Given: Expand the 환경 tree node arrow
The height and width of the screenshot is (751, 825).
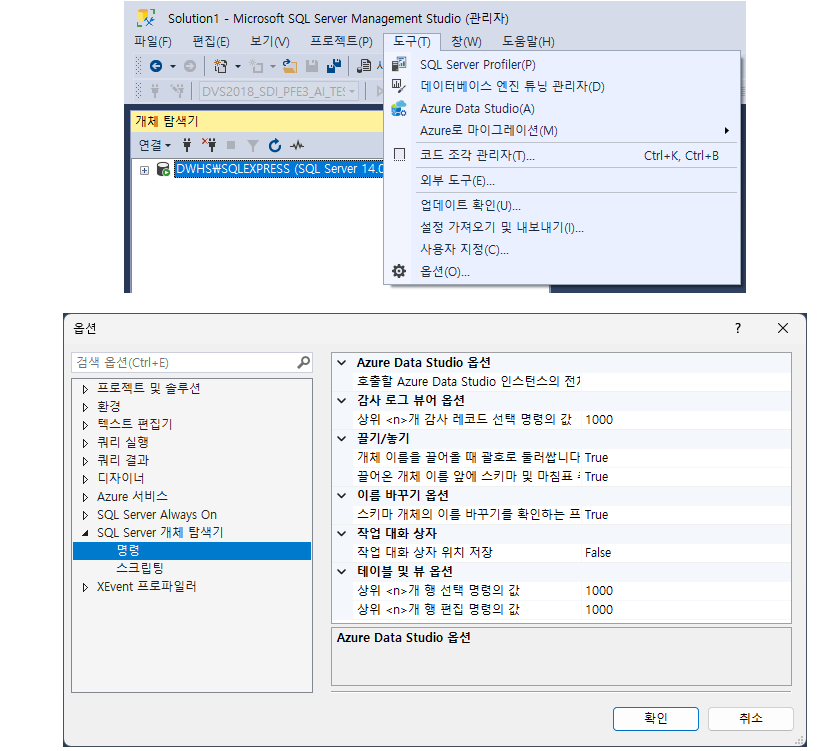Looking at the screenshot, I should pos(85,407).
